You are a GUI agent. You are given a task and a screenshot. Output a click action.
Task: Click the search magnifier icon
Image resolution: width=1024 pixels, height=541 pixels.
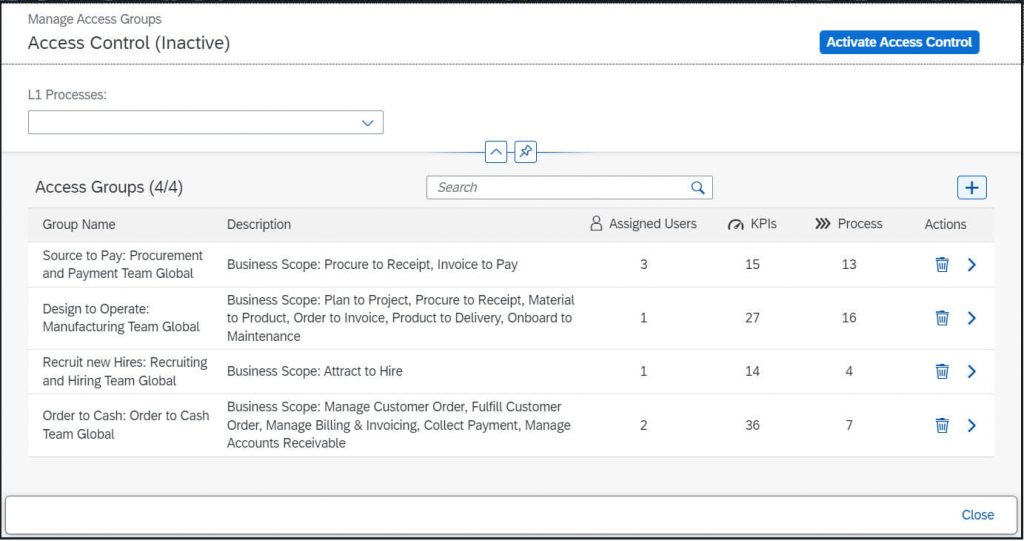click(697, 188)
